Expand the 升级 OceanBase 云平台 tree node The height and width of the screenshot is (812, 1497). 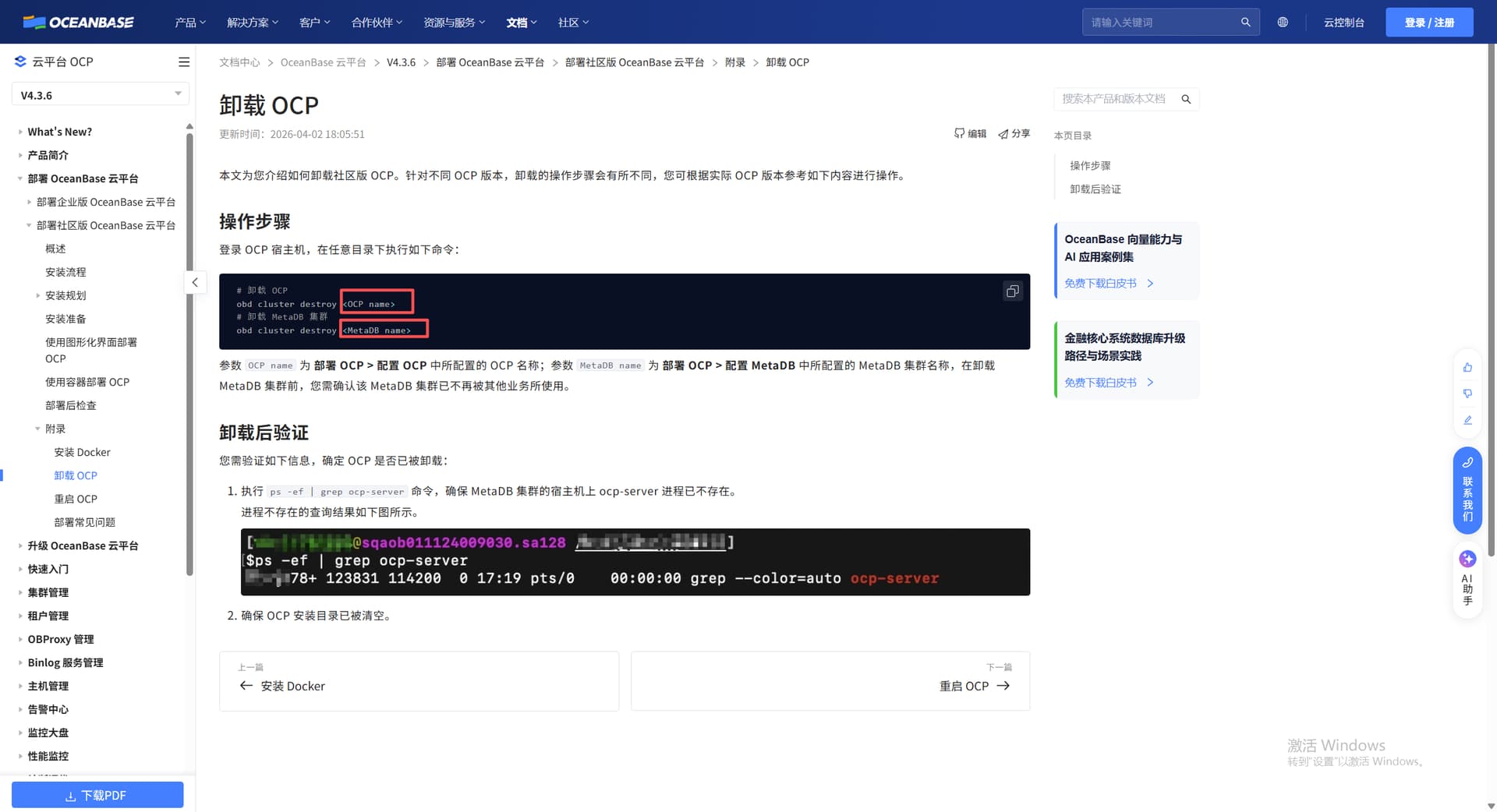pyautogui.click(x=20, y=545)
